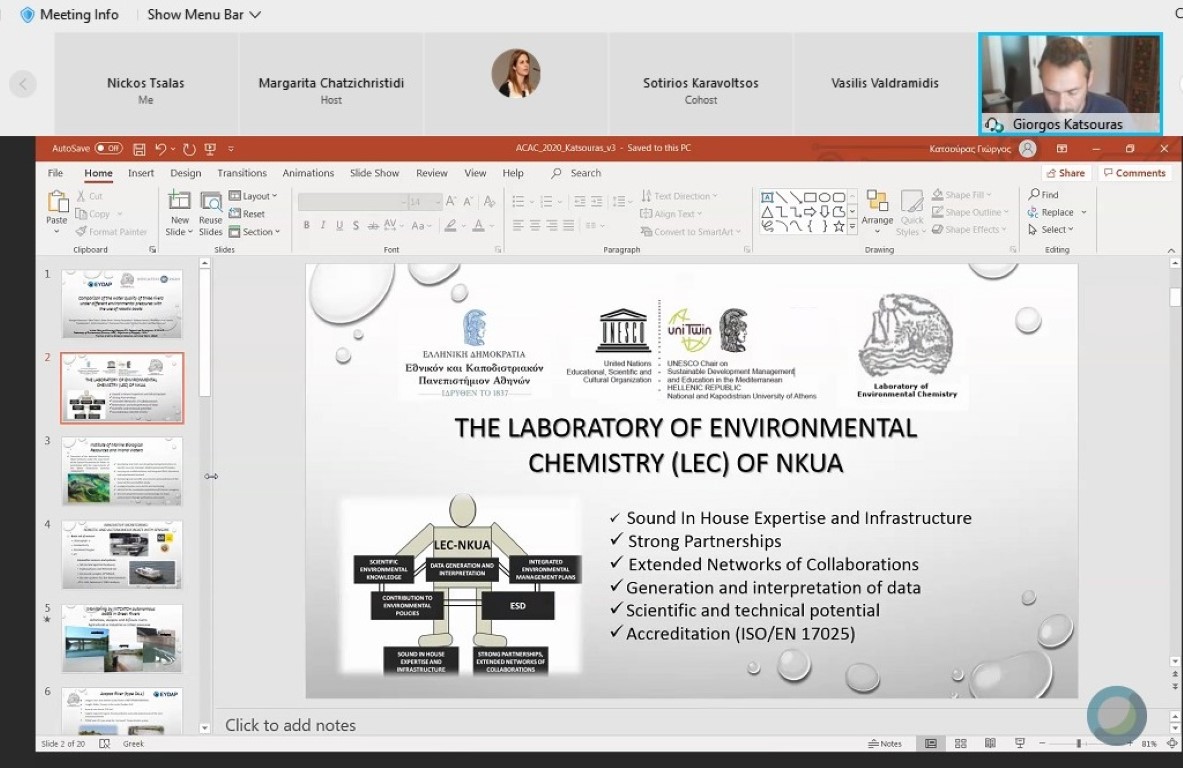Image resolution: width=1183 pixels, height=768 pixels.
Task: Switch to the Slide Show tab
Action: click(x=374, y=173)
